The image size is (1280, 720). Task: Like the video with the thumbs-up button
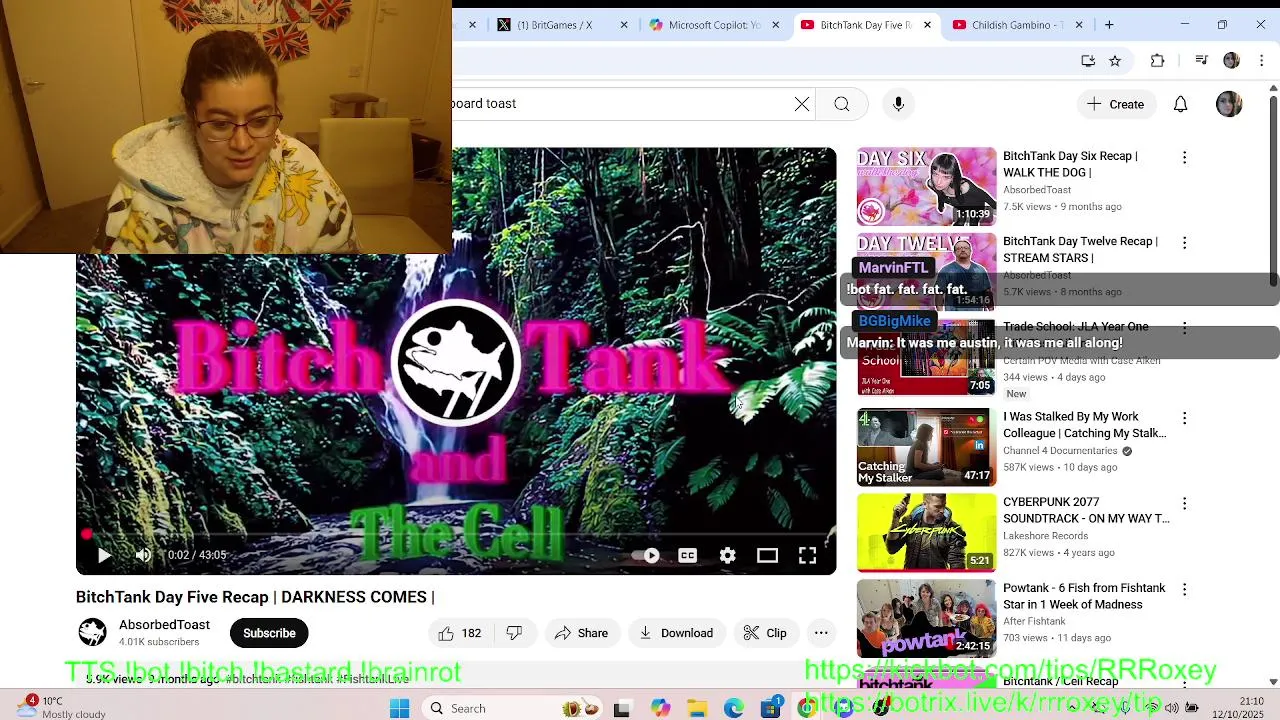(460, 633)
